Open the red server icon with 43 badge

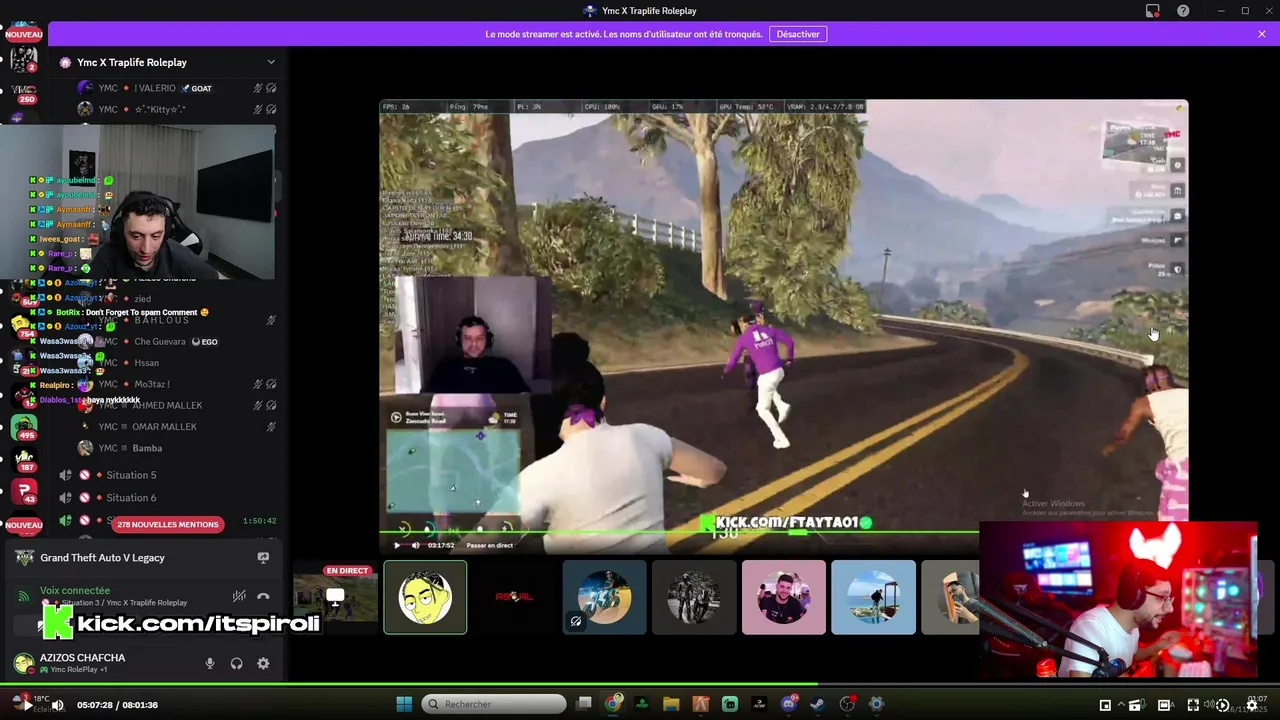(24, 491)
